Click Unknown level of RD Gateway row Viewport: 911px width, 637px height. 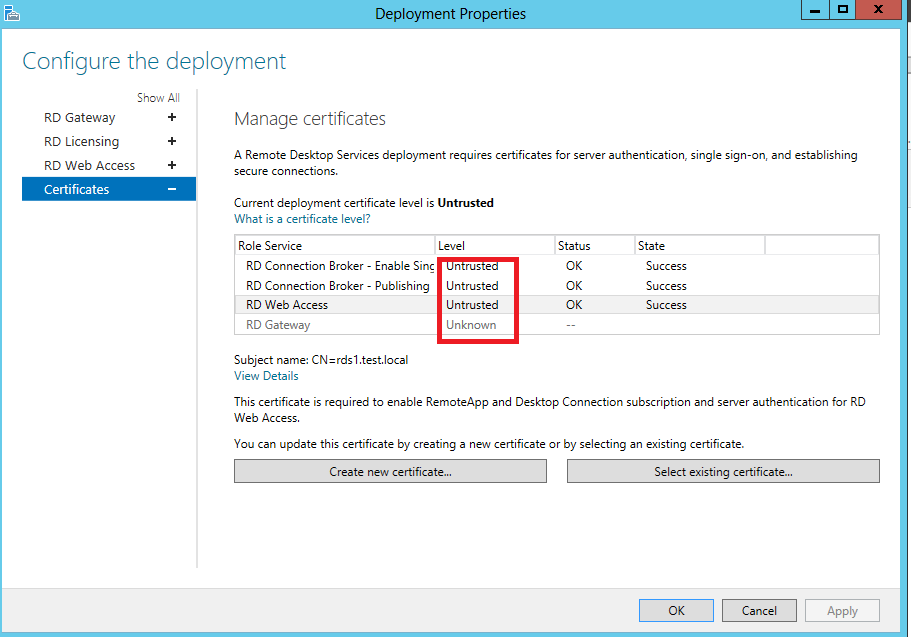471,324
